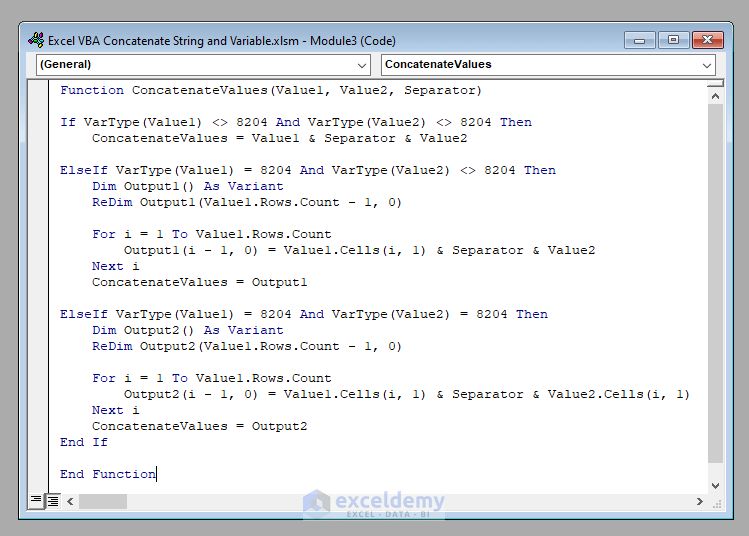Click the line 'Dim Output1() As Variant'
This screenshot has height=536, width=749.
[x=188, y=186]
